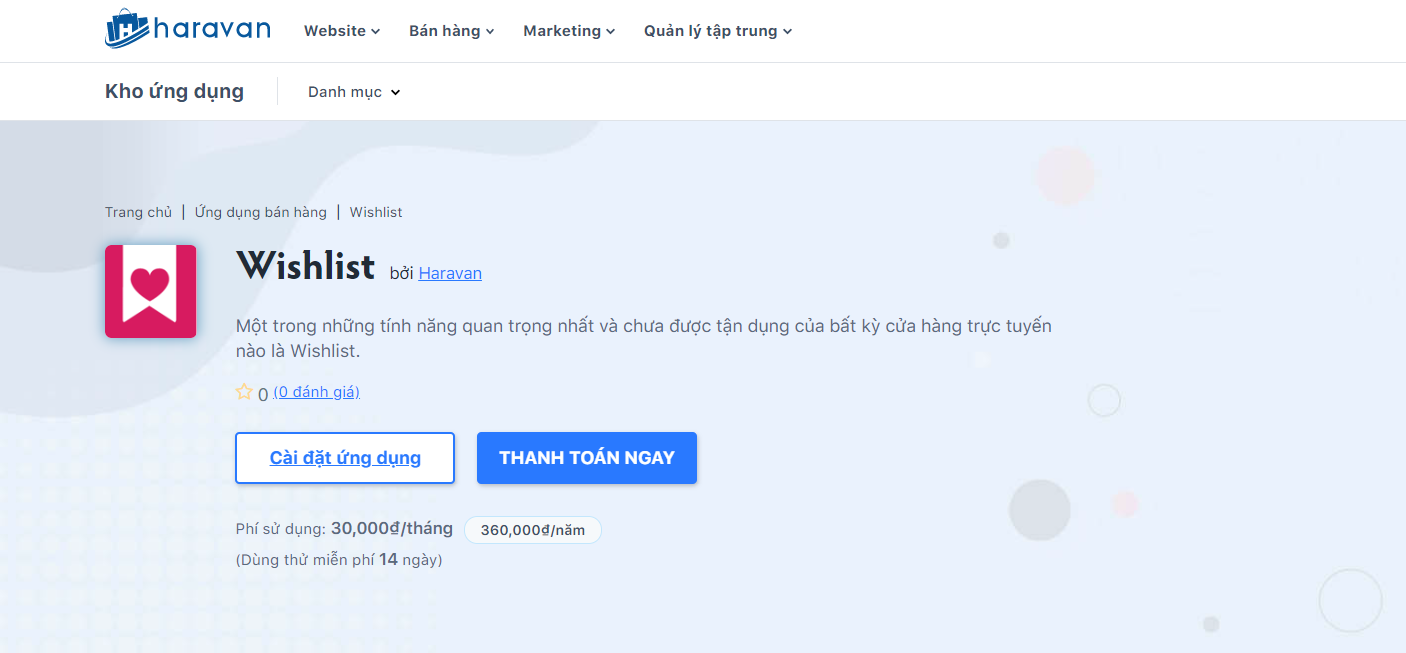Screen dimensions: 1406x653
Task: Open the Quản lý tập trung menu
Action: (718, 31)
